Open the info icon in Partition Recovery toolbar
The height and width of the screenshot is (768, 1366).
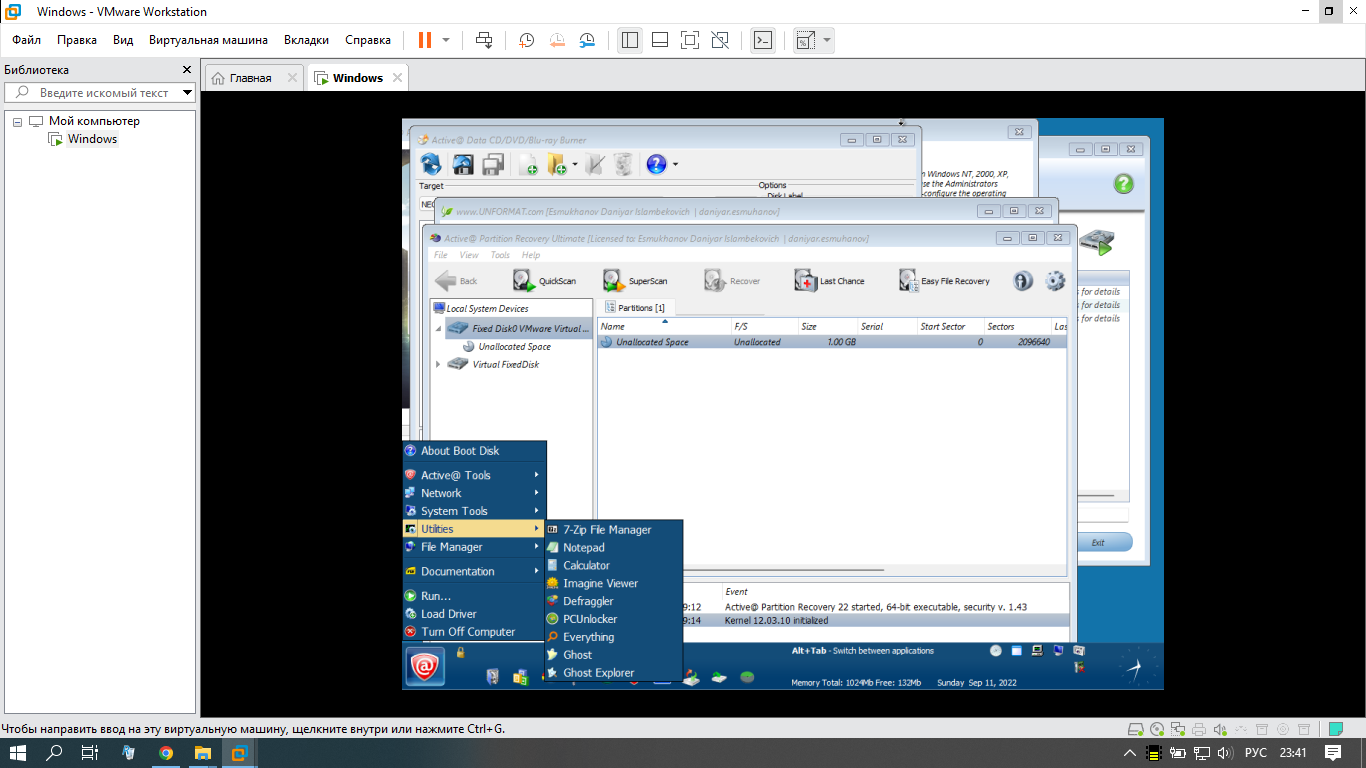click(1022, 281)
